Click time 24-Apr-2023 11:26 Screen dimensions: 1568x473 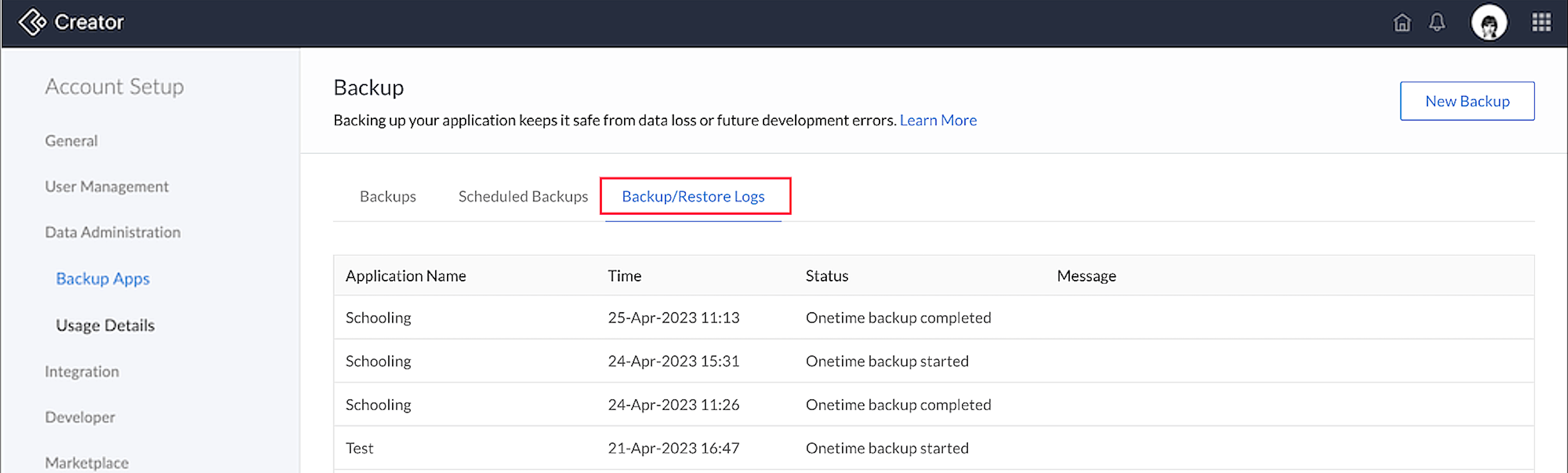click(673, 405)
